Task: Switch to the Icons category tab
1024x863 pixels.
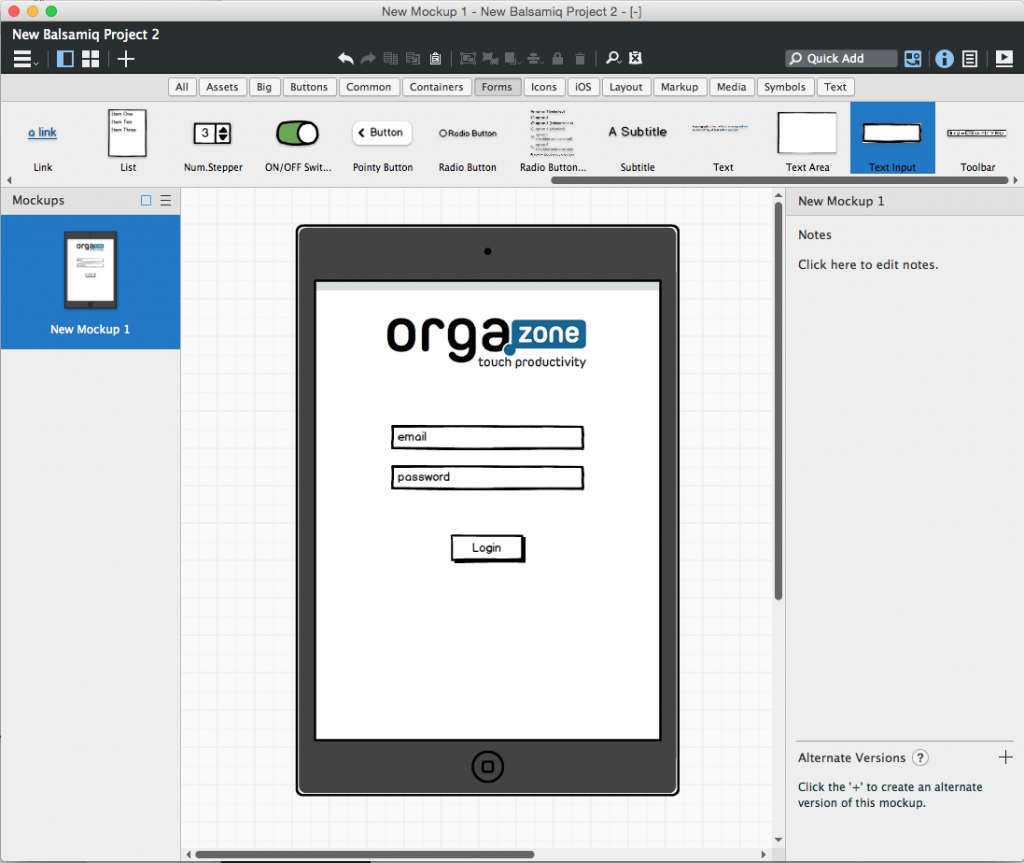Action: pyautogui.click(x=544, y=86)
